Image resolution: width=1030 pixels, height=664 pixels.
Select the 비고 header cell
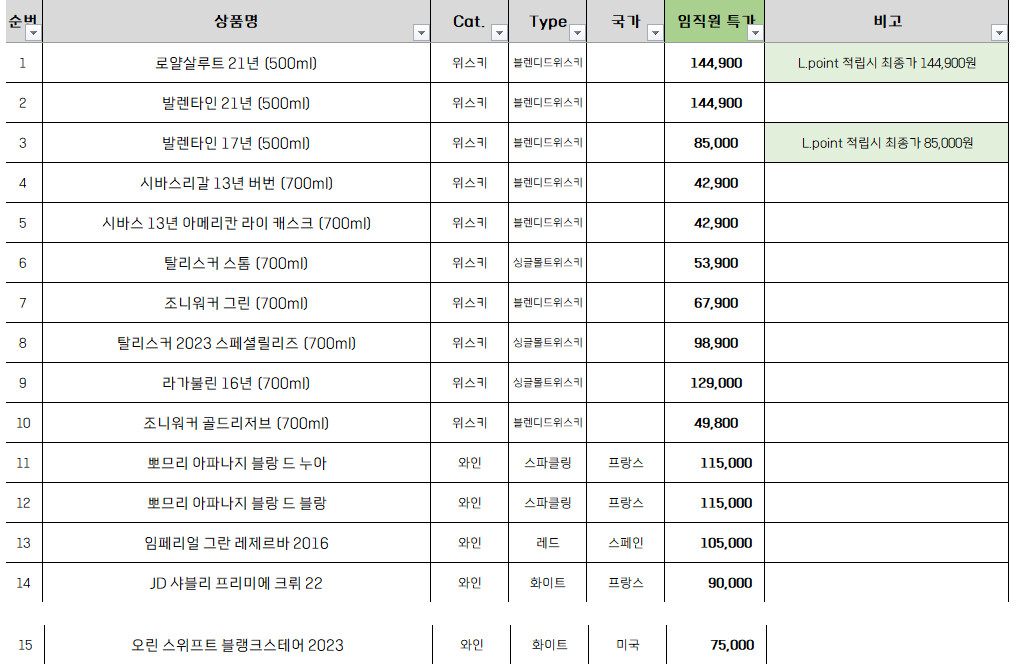(887, 21)
